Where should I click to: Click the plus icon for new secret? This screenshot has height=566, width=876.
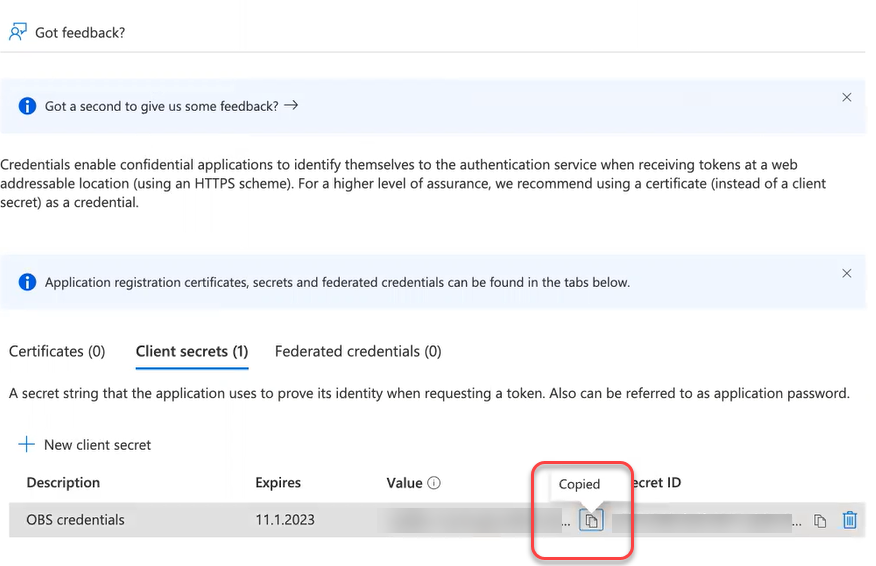pos(27,445)
